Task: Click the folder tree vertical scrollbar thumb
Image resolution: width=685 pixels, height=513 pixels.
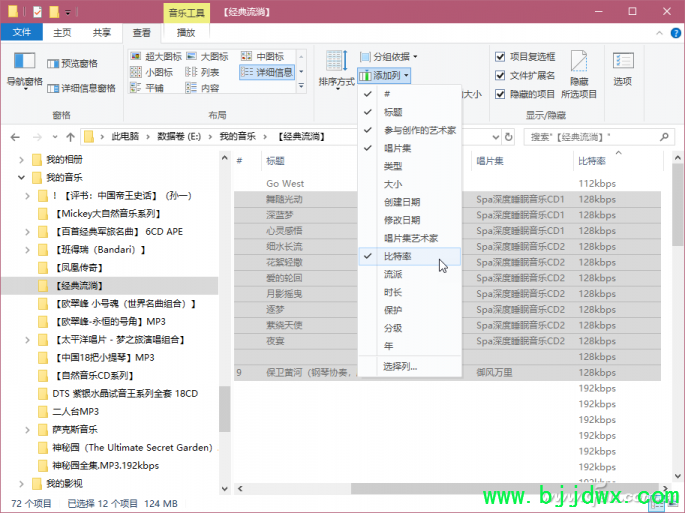Action: tap(225, 408)
